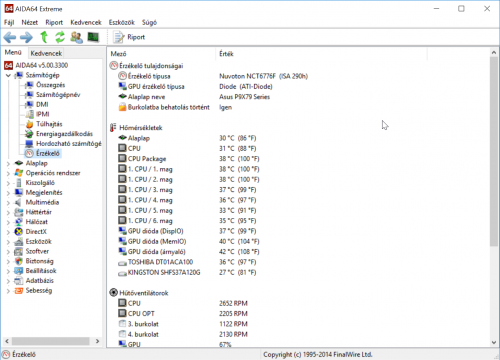Open the Fájl menu
Image resolution: width=500 pixels, height=360 pixels.
click(9, 22)
